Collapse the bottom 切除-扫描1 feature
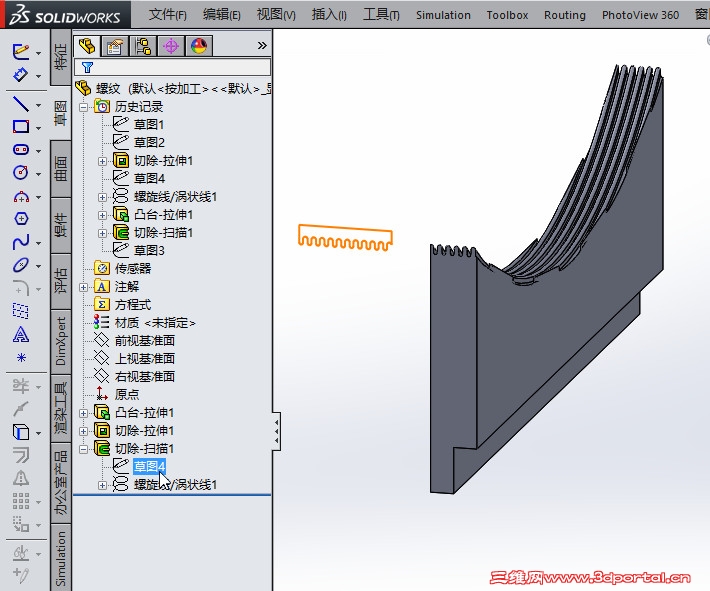This screenshot has height=591, width=710. 83,449
